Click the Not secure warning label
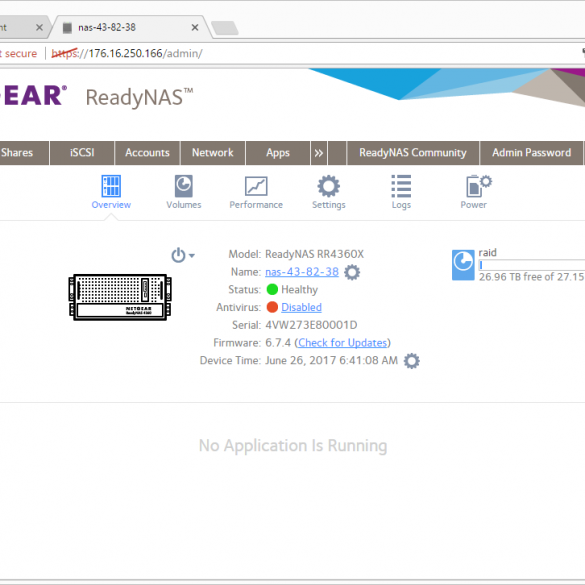Image resolution: width=585 pixels, height=585 pixels. coord(19,53)
